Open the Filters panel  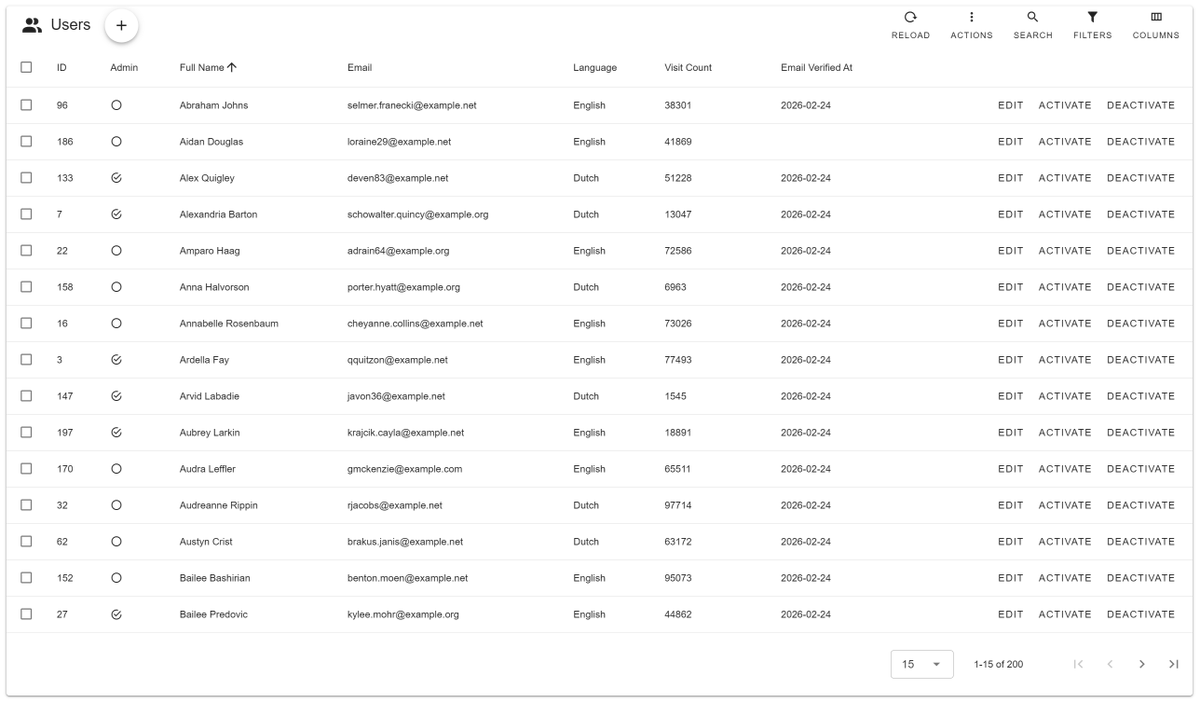pos(1093,26)
